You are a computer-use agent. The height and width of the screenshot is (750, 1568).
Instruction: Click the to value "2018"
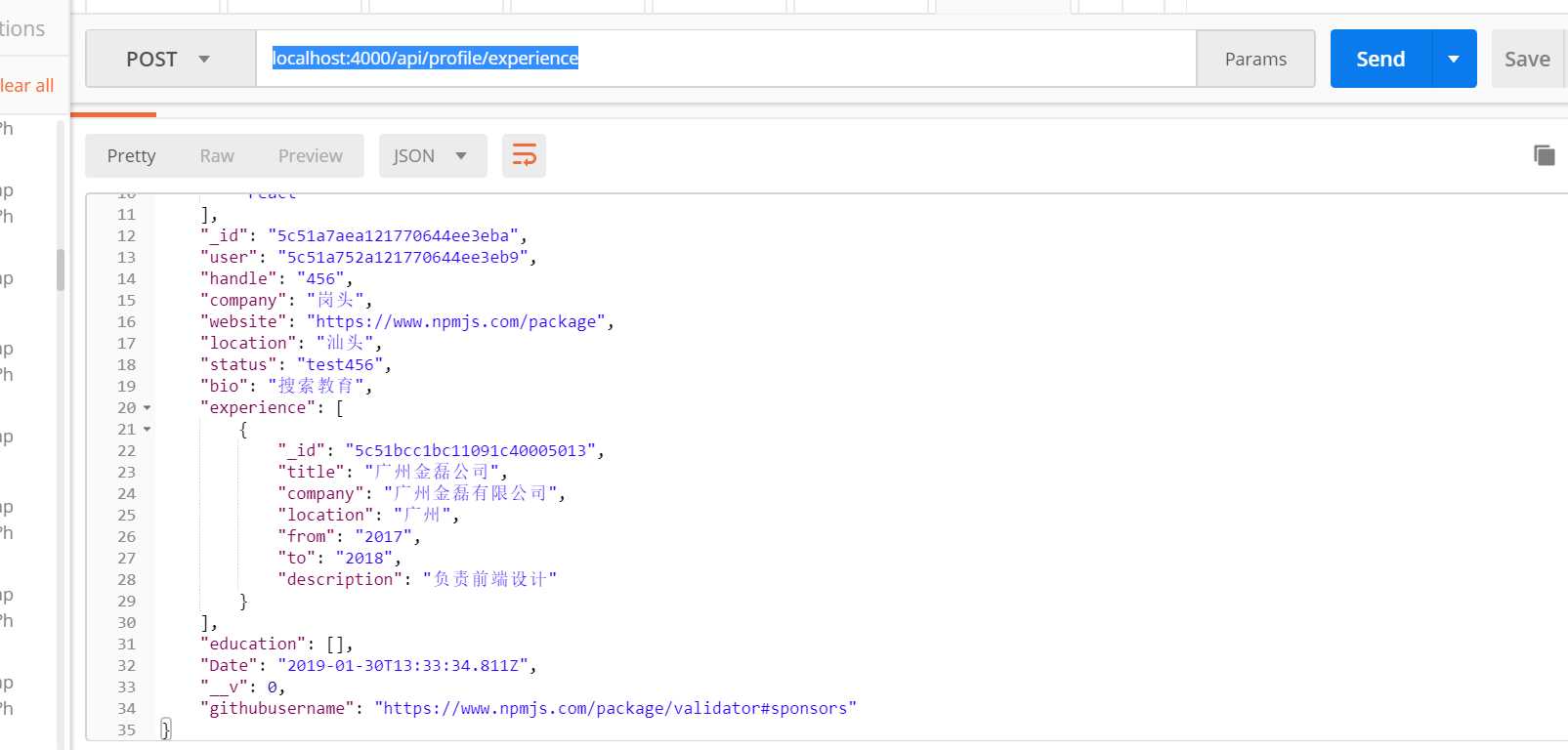pyautogui.click(x=364, y=559)
